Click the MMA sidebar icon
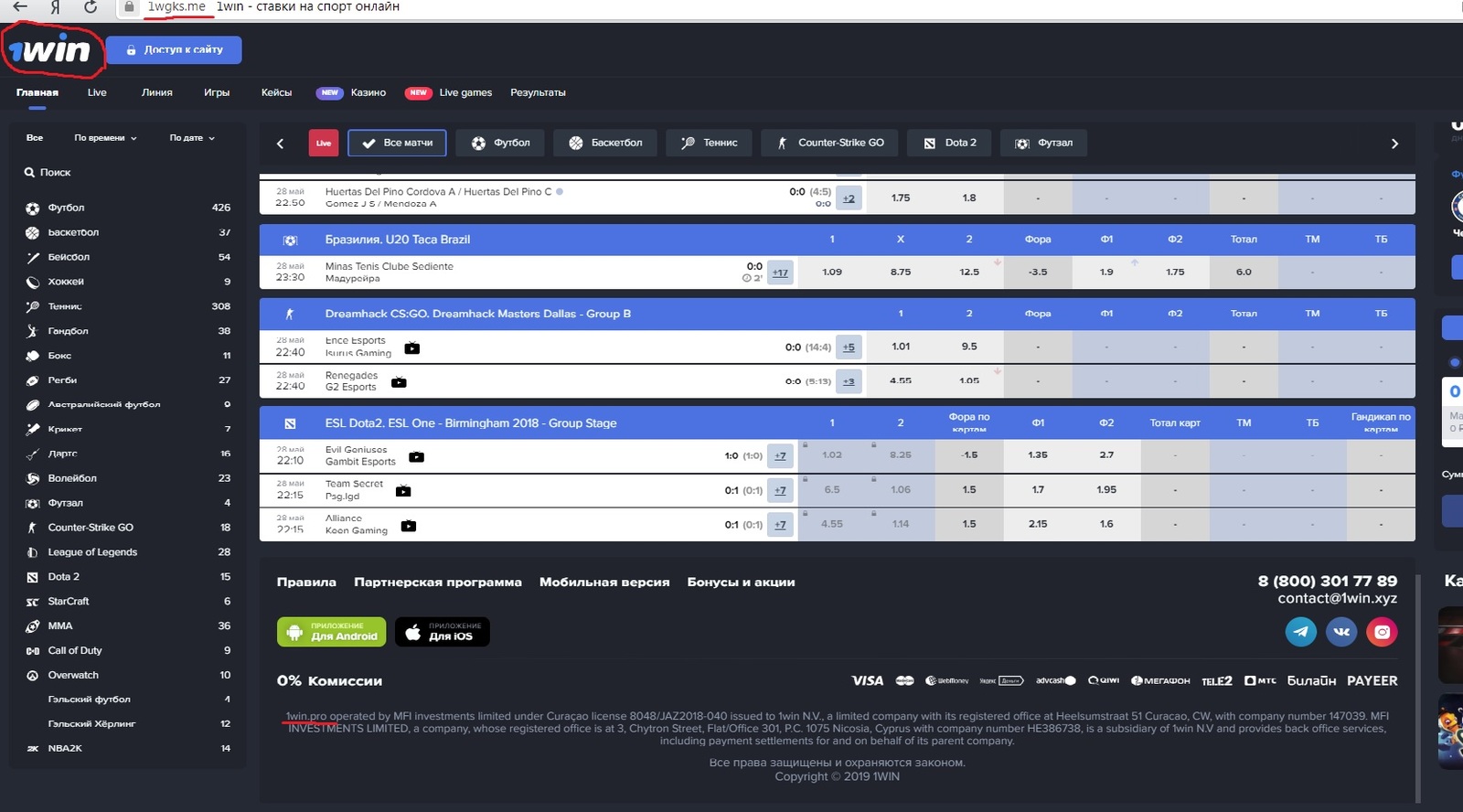Screen dimensions: 1463x812 coord(32,626)
